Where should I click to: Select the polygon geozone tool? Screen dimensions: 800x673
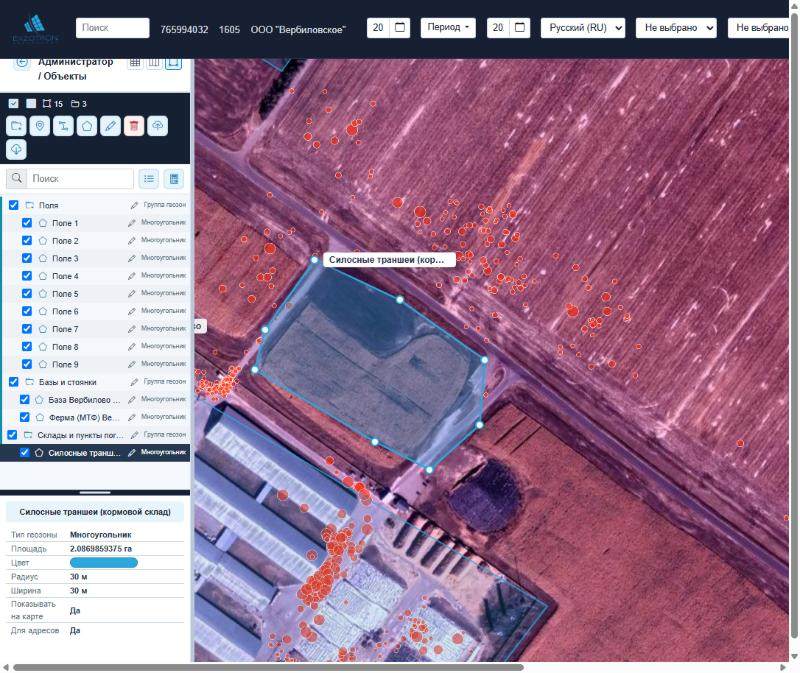[x=87, y=126]
